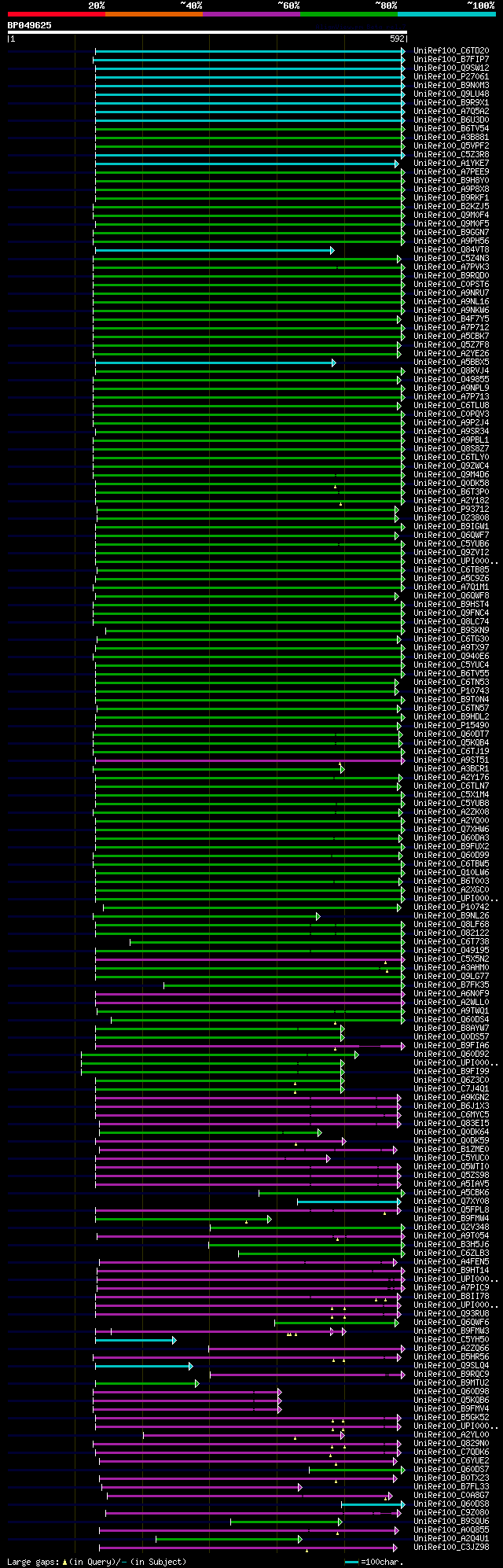Select the UniRef100_B2KZJ5 label
Image resolution: width=503 pixels, height=1568 pixels.
coord(451,207)
